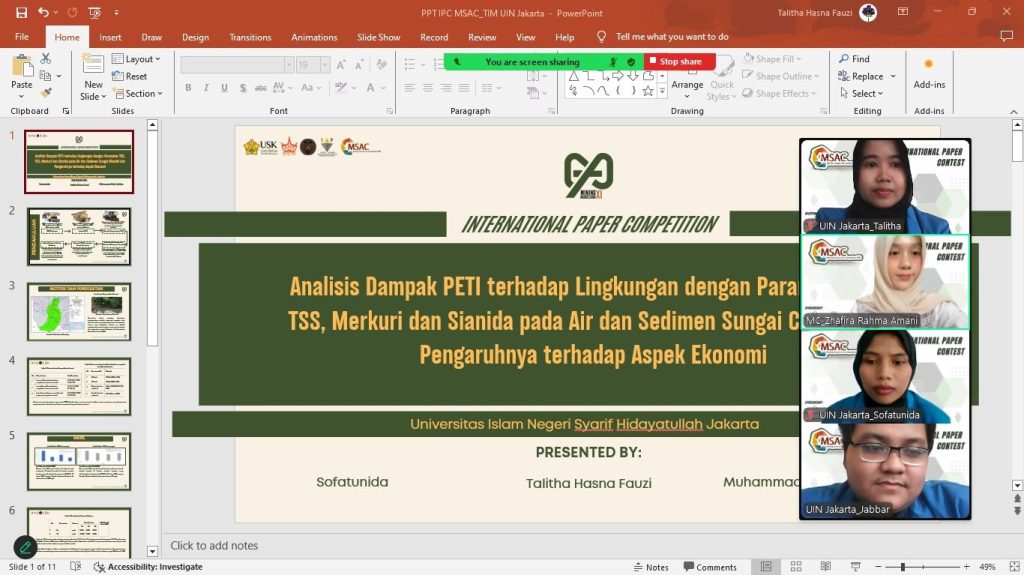Increase the font size

[341, 65]
